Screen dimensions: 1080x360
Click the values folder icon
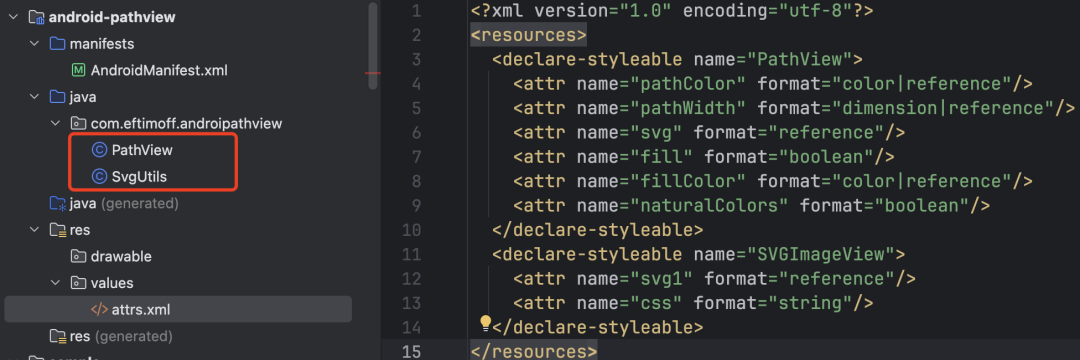tap(79, 284)
